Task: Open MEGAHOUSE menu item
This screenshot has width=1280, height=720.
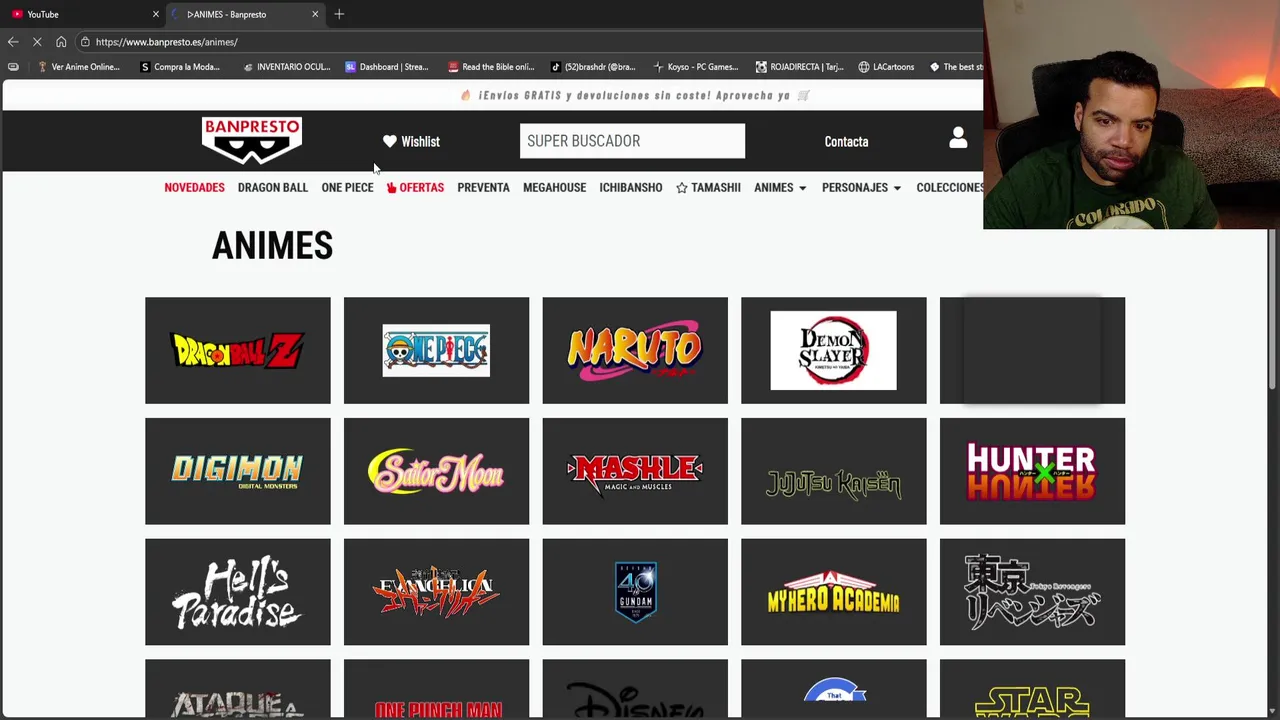Action: 554,188
